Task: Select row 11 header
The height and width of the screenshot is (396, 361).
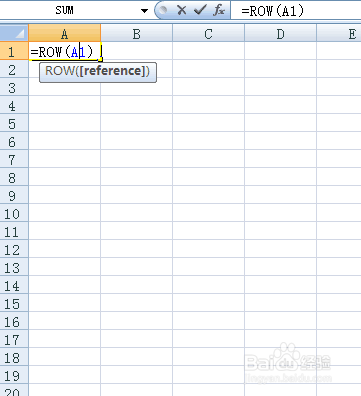Action: click(x=14, y=231)
